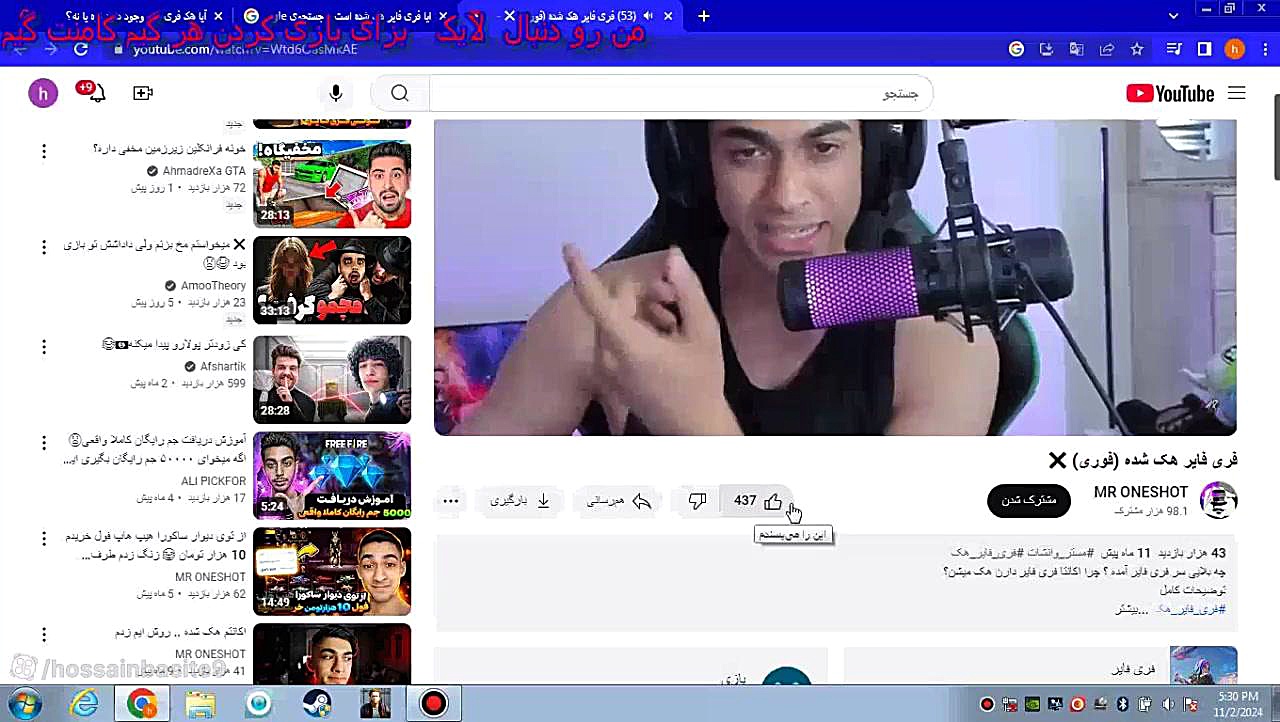
Task: Open the AhmadreXa GTA video thumbnail
Action: pos(332,184)
